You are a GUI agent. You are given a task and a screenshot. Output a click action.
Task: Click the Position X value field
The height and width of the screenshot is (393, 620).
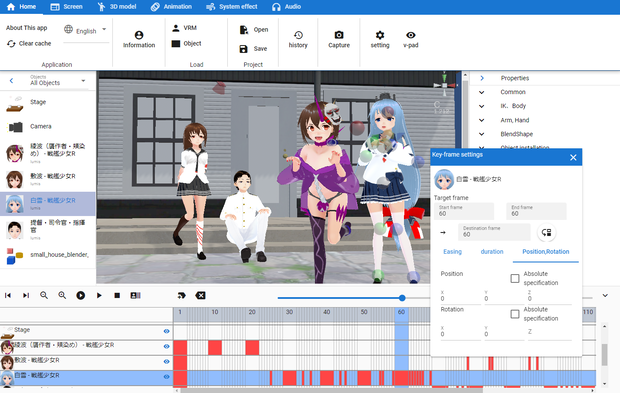(461, 297)
